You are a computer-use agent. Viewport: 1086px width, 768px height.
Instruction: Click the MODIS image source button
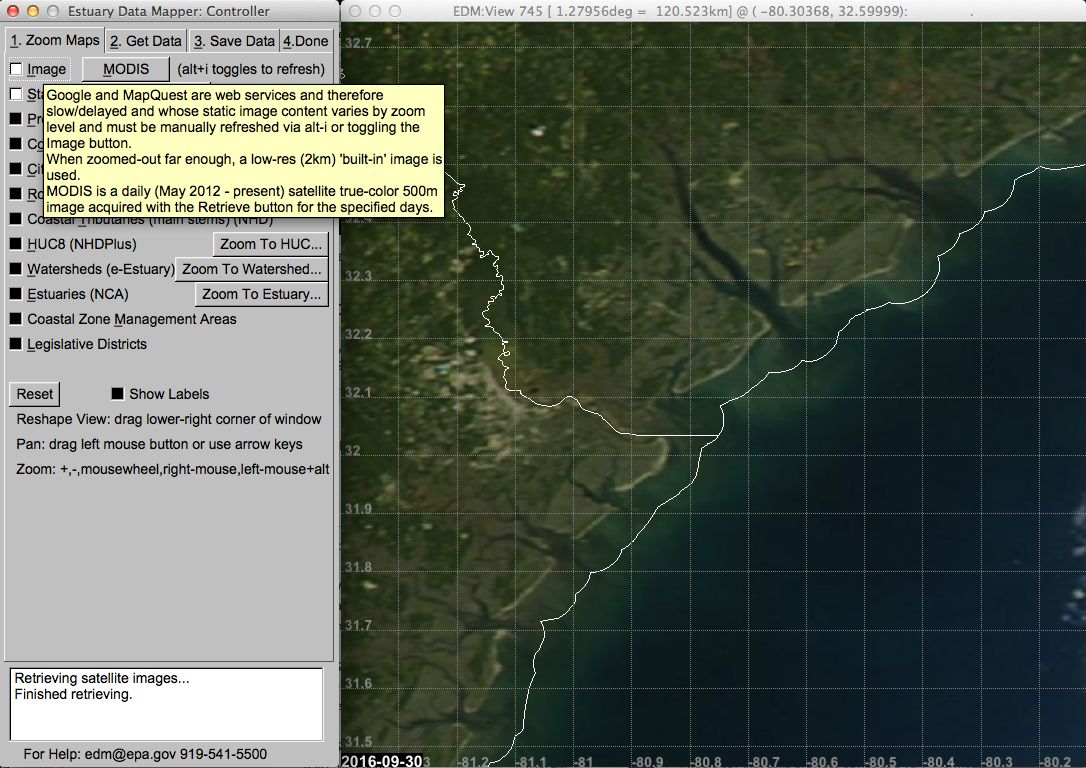[126, 69]
